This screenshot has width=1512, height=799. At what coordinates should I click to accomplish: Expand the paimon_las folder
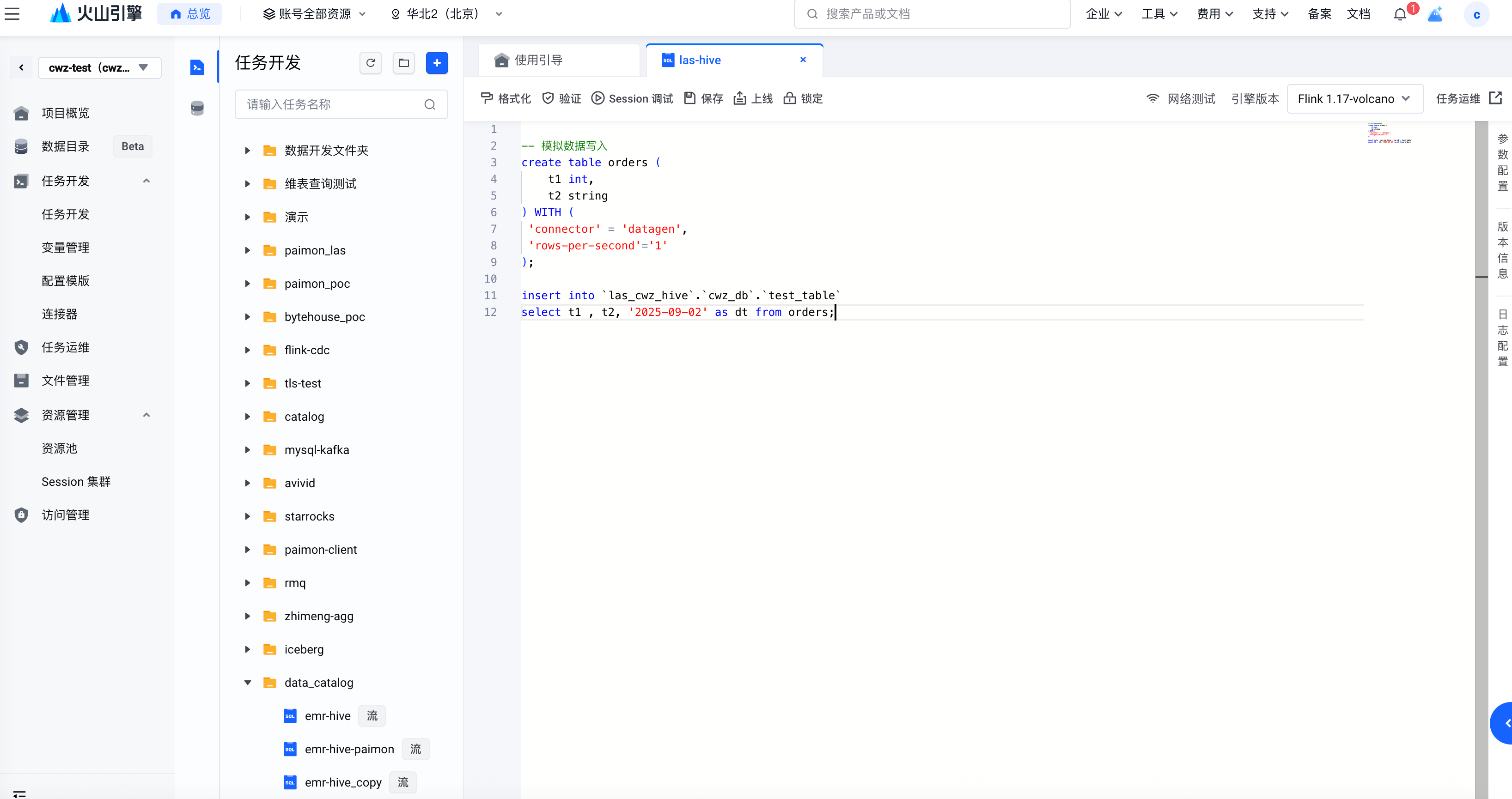(x=248, y=250)
